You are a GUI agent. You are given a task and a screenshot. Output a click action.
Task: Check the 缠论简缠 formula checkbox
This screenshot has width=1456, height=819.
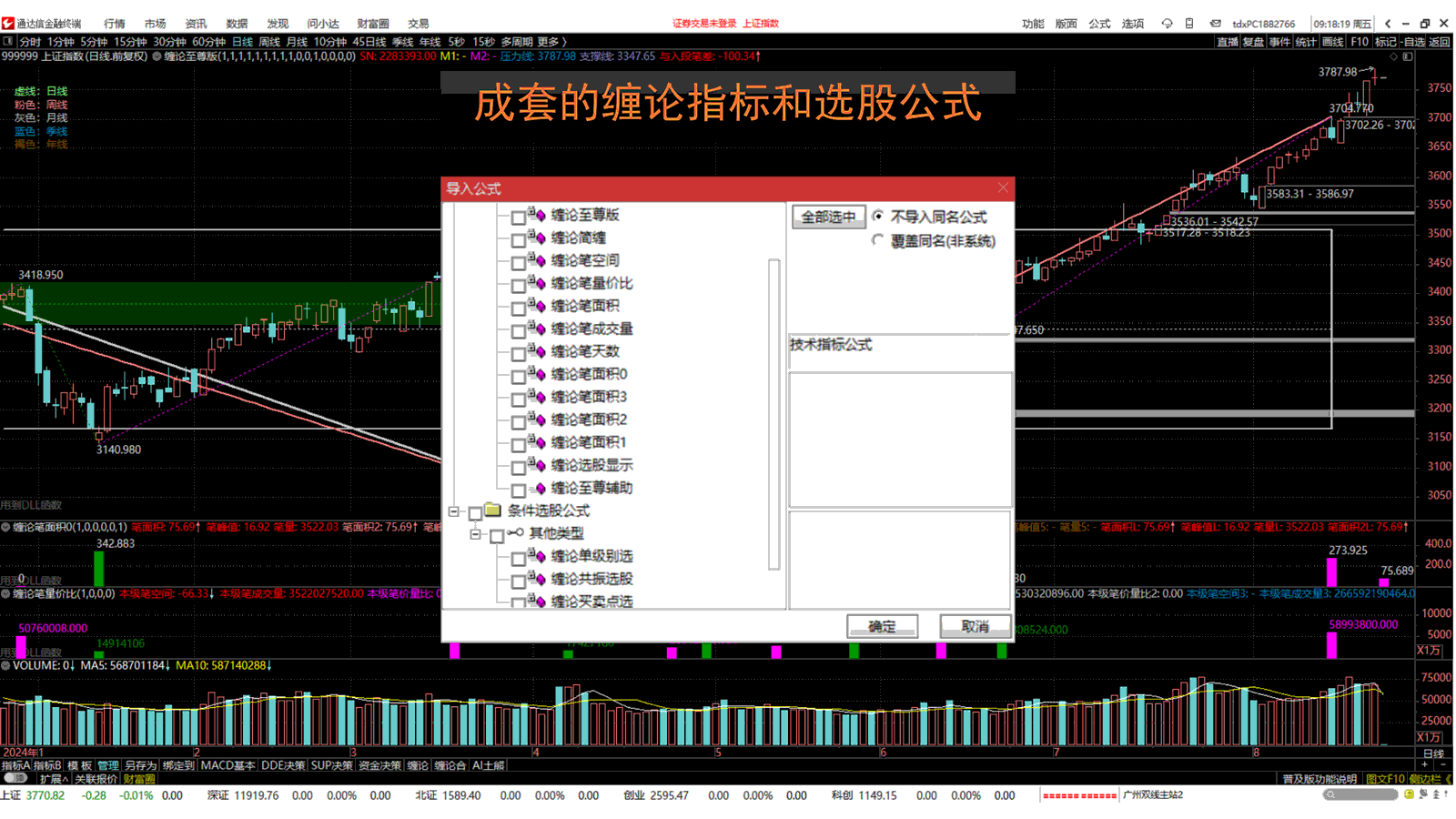coord(518,239)
